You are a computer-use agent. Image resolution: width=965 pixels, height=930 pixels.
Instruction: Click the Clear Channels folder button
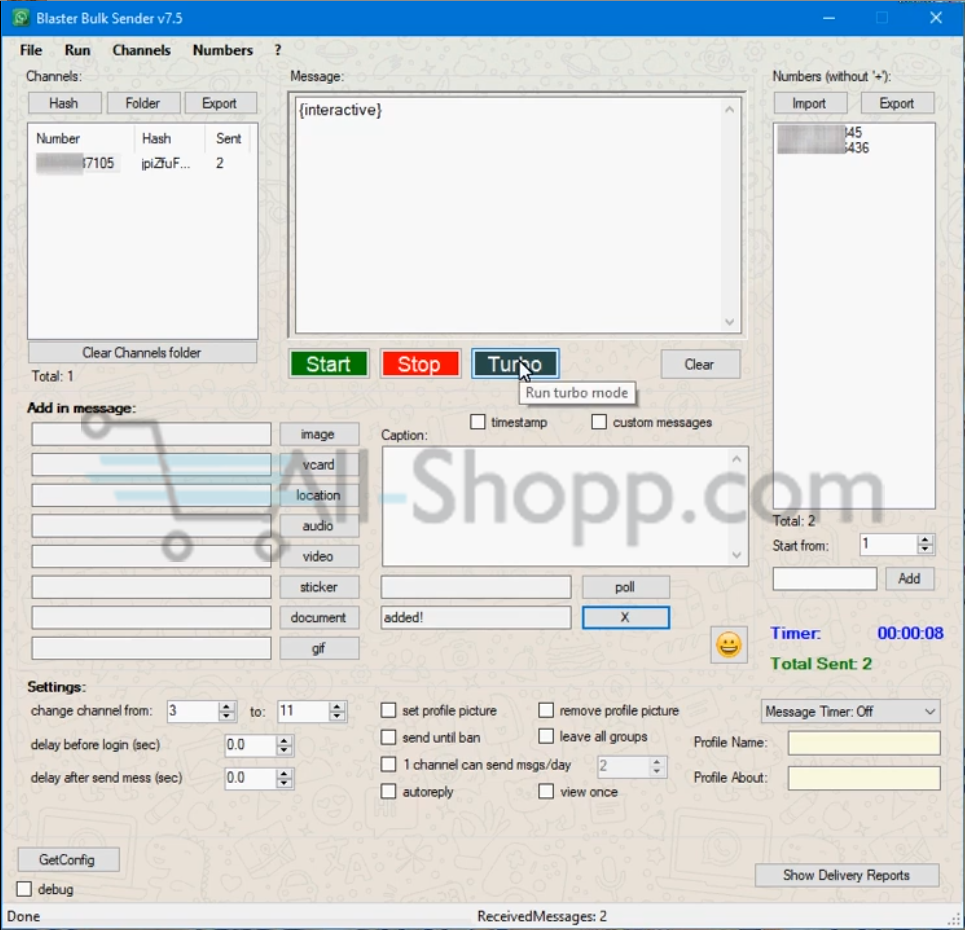click(142, 352)
